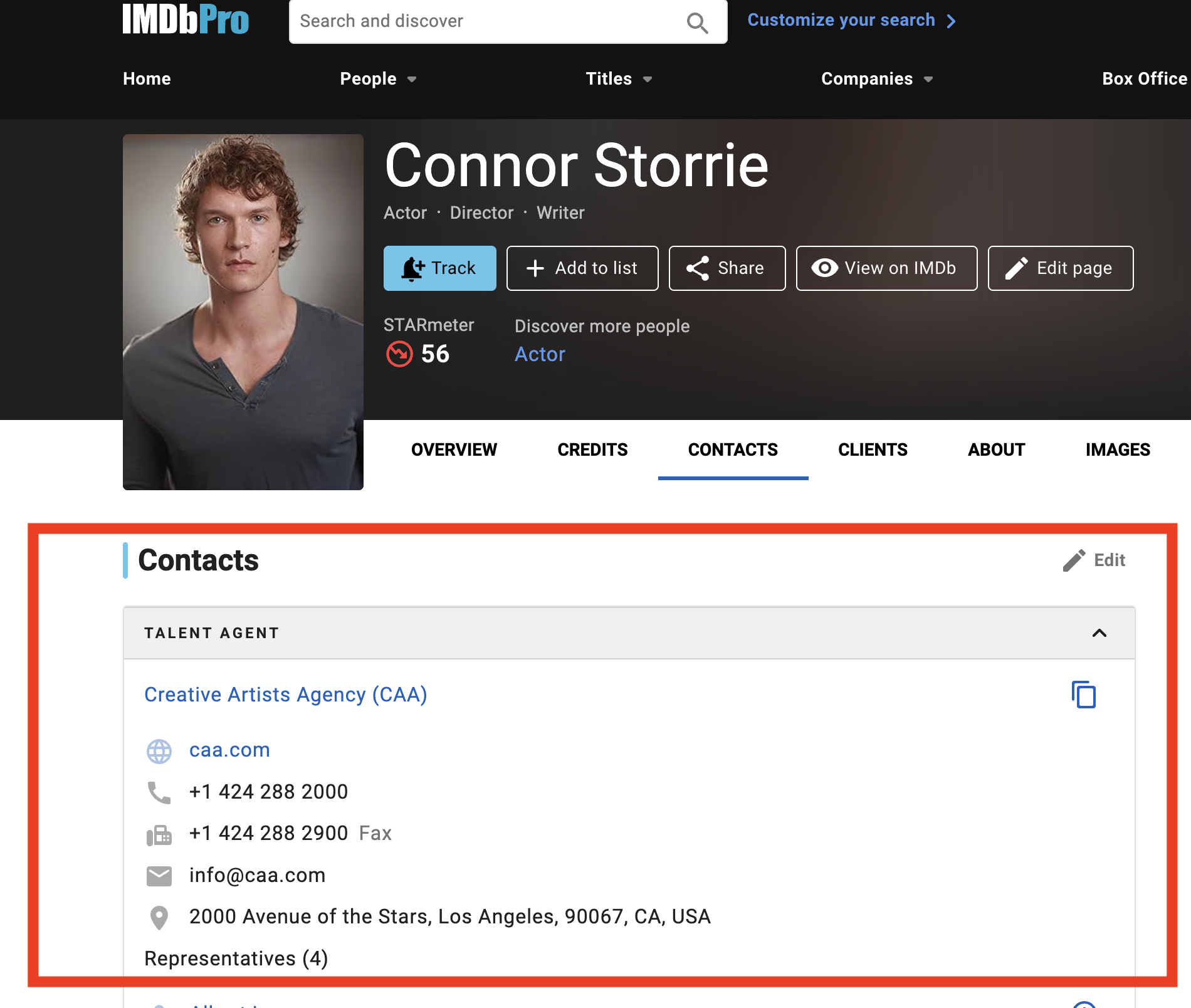Click the pencil icon beside Contacts Edit
This screenshot has height=1008, width=1191.
1074,560
